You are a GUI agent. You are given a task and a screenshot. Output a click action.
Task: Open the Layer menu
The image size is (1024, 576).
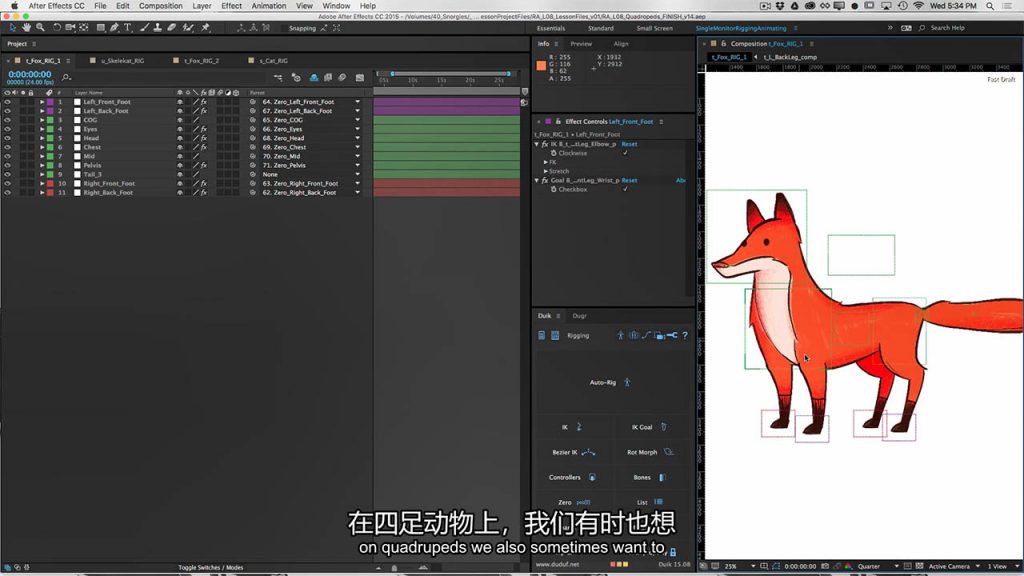[202, 6]
